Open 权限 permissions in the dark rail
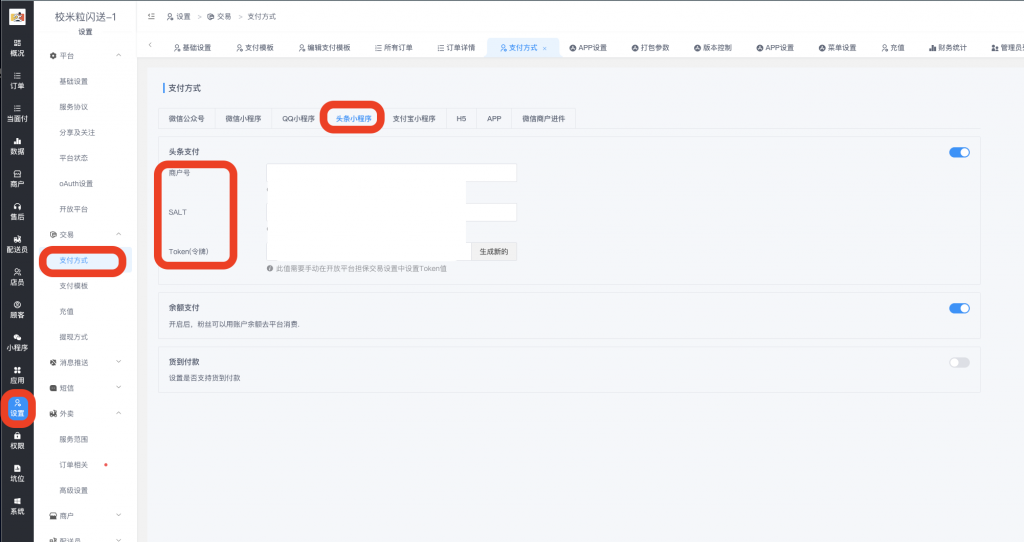The height and width of the screenshot is (542, 1024). 17,440
